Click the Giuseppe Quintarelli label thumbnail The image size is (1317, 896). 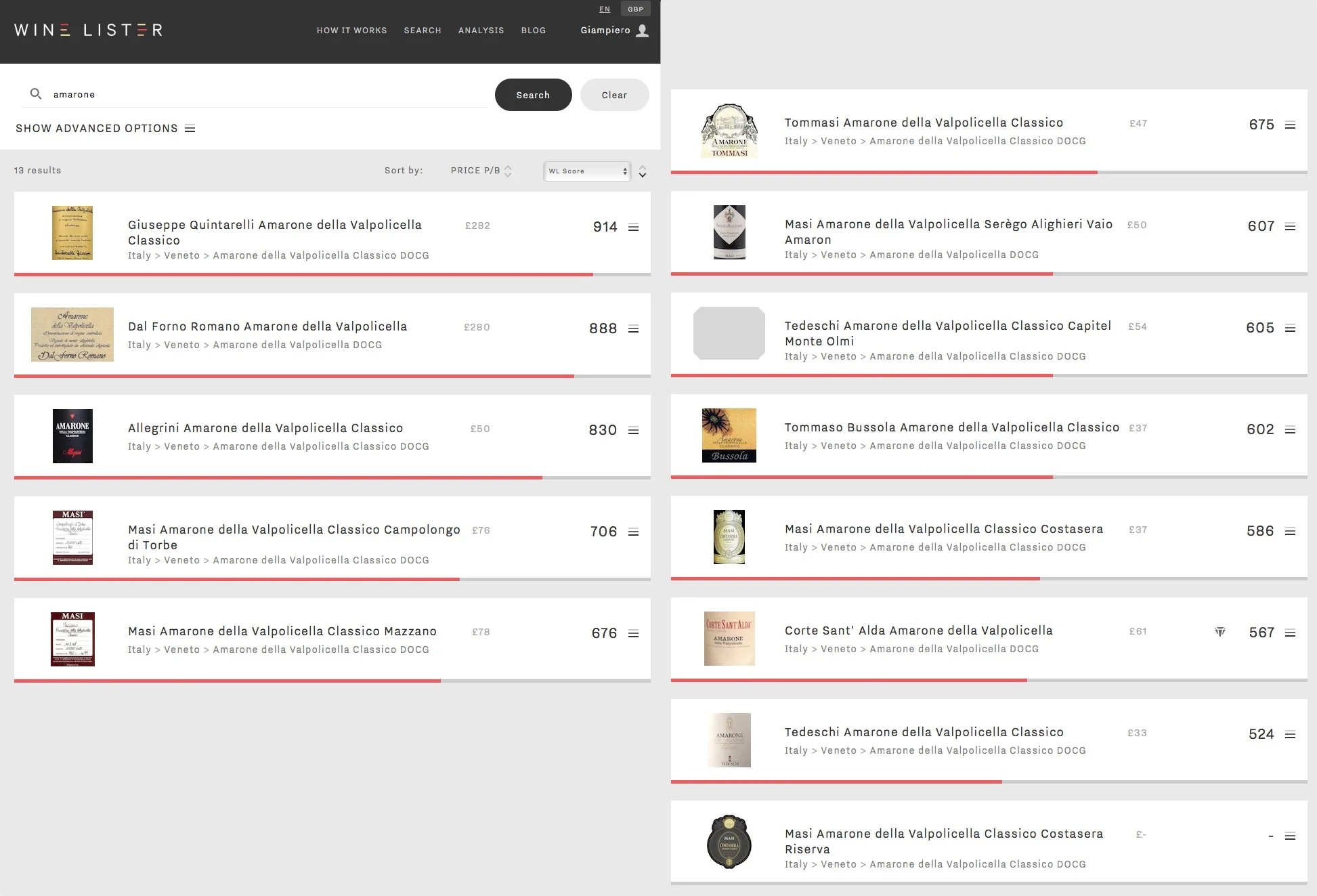72,233
